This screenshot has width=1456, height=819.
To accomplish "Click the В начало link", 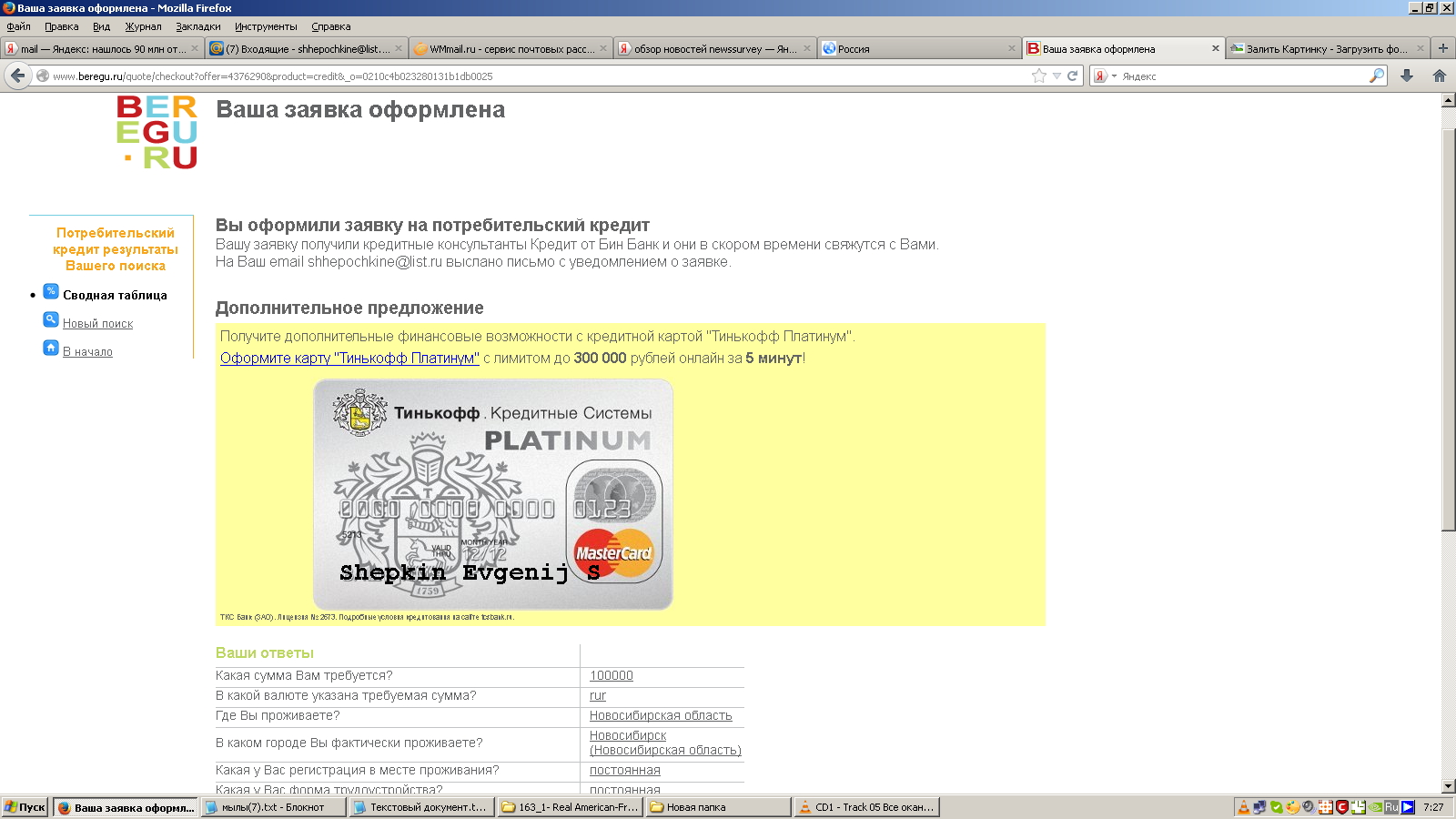I will (x=87, y=351).
